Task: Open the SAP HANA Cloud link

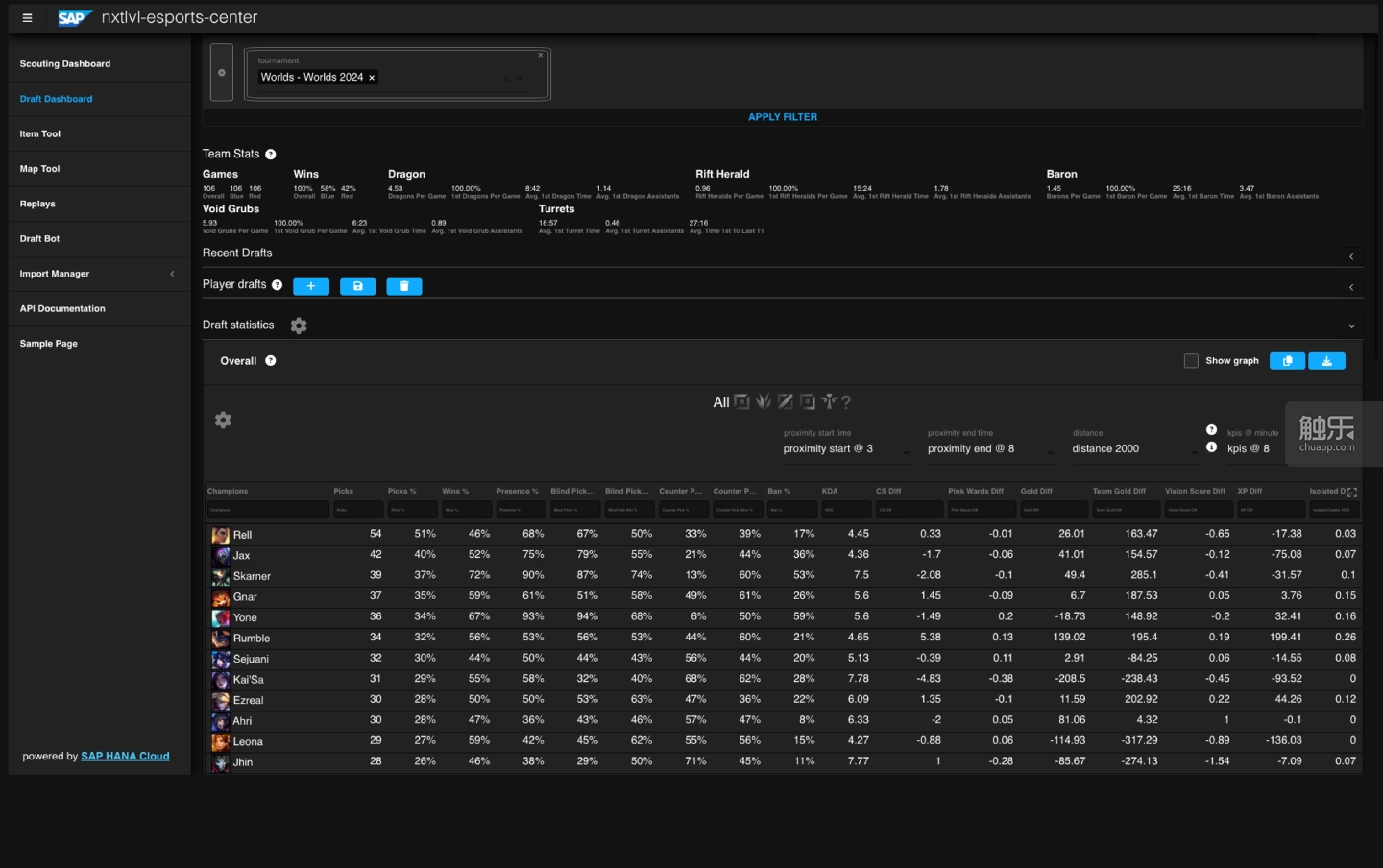Action: click(x=125, y=757)
